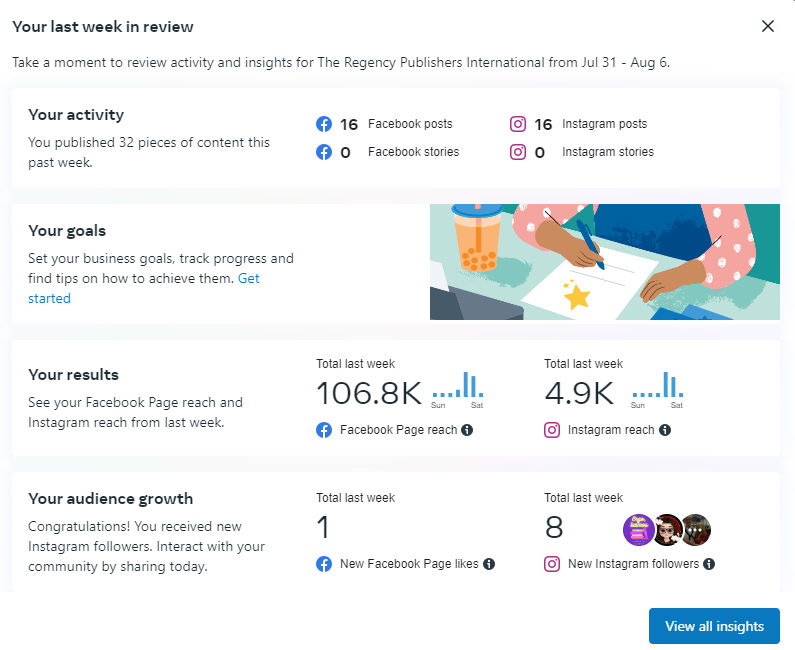Click the Instagram reach bar chart
795x650 pixels.
point(657,389)
